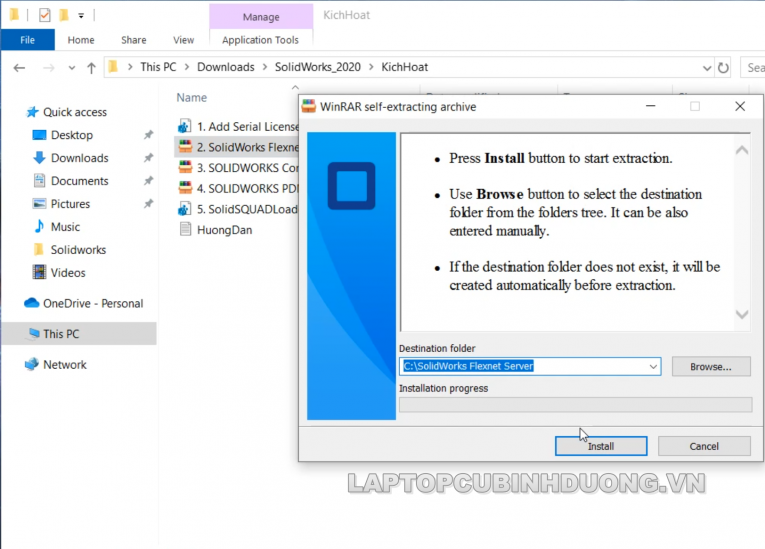Click the quick access toolbar folder icon
This screenshot has height=549, width=765.
(14, 15)
